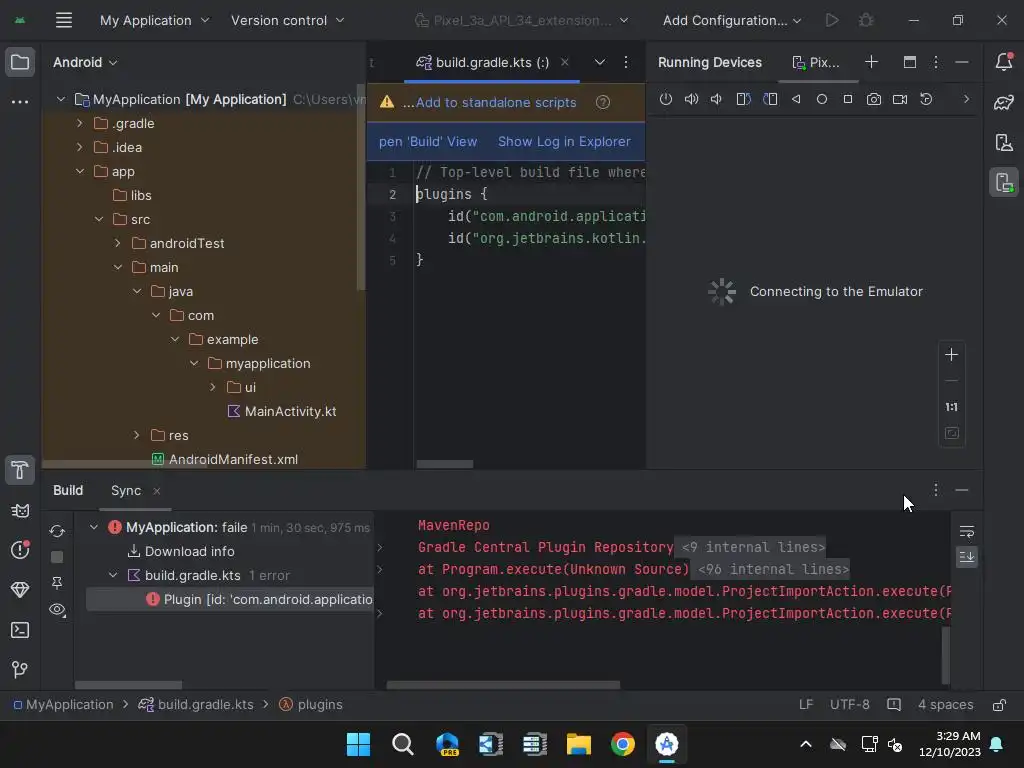
Task: Expand the ui folder
Action: coord(212,387)
